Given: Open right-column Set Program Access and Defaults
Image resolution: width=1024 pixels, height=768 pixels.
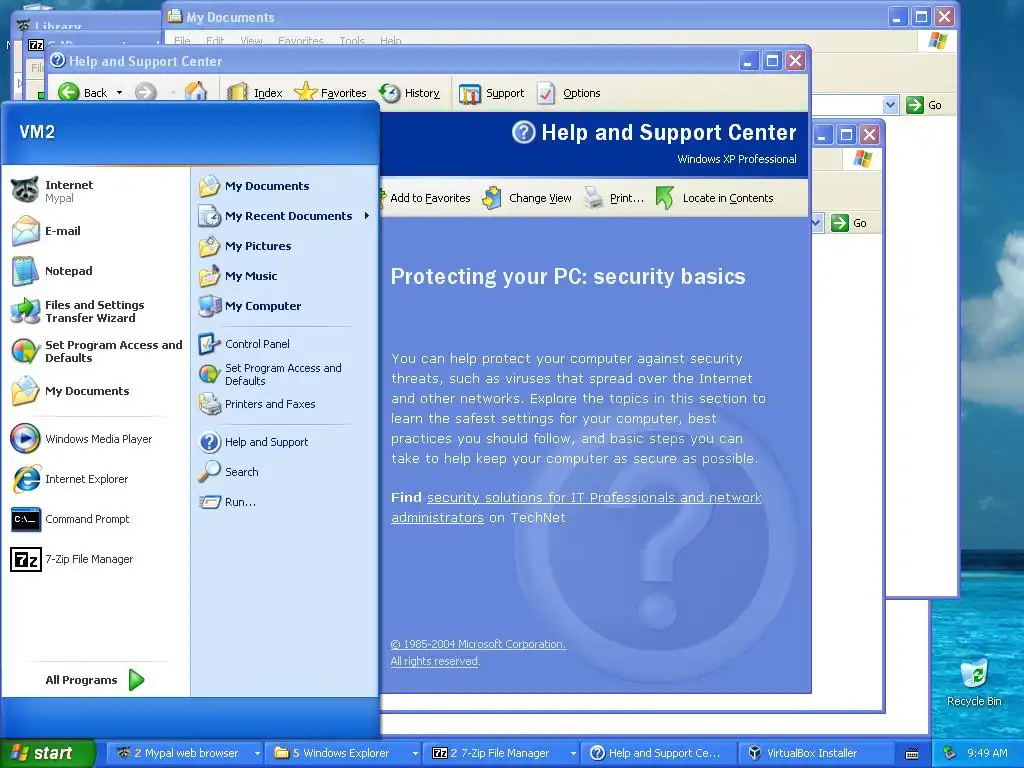Looking at the screenshot, I should [285, 374].
